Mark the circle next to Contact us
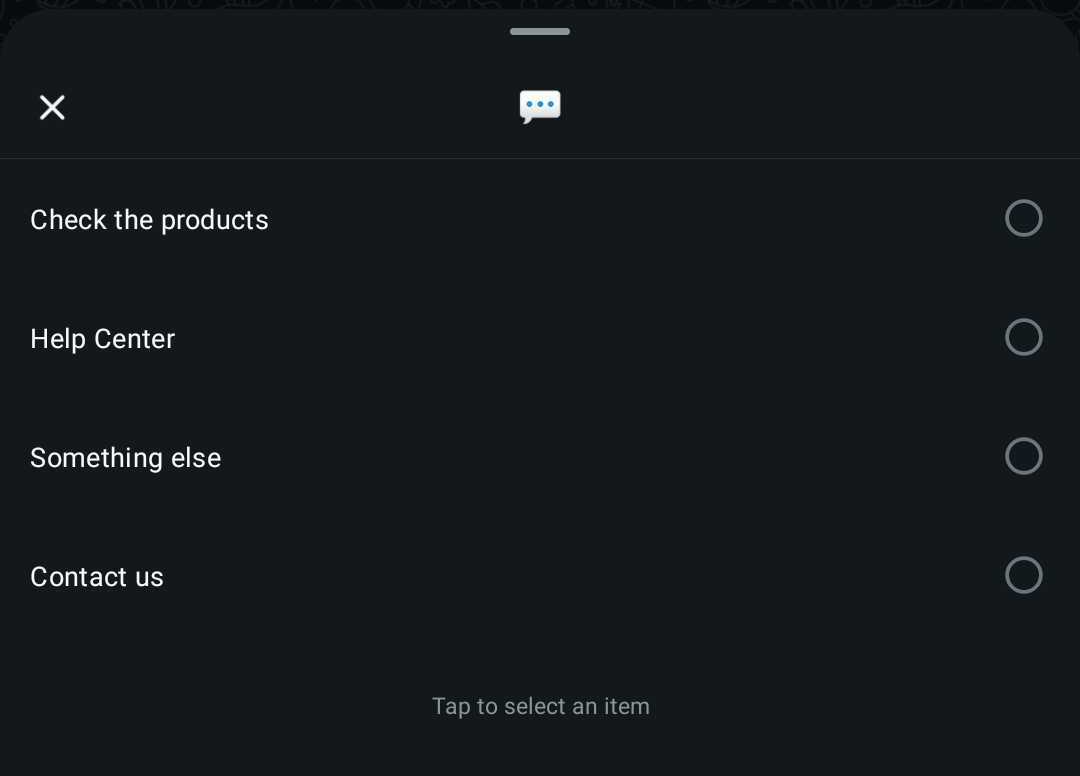Image resolution: width=1080 pixels, height=776 pixels. point(1023,575)
